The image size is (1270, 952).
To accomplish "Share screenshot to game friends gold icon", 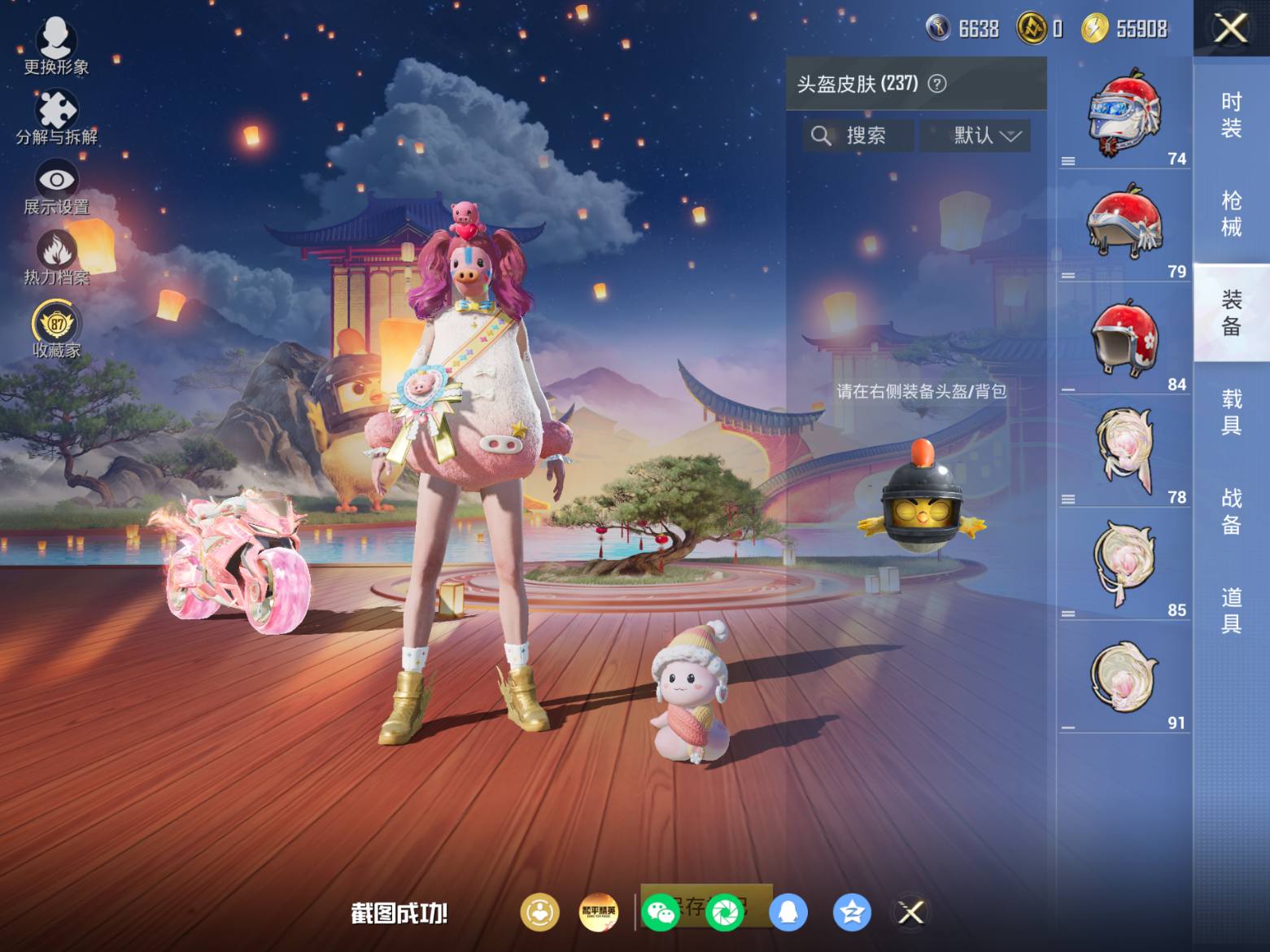I will [540, 912].
